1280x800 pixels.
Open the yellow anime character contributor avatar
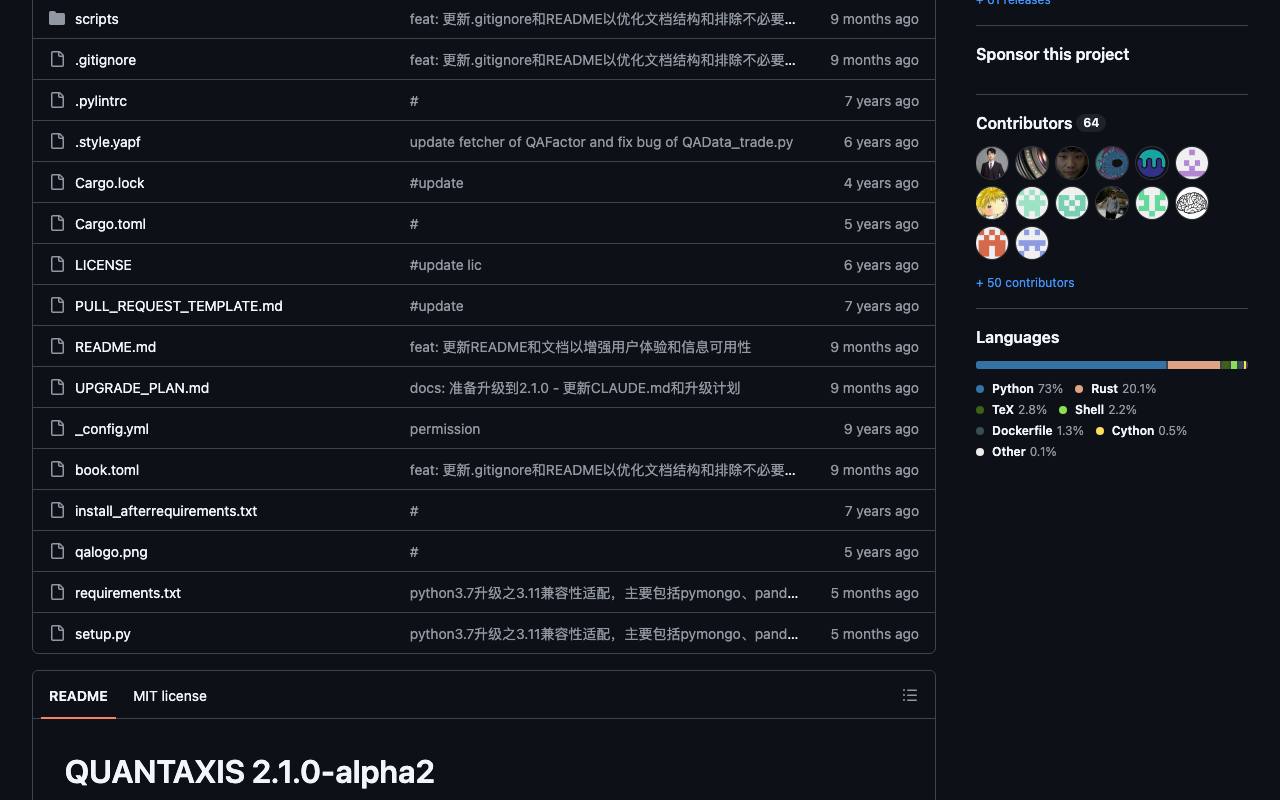pyautogui.click(x=992, y=203)
